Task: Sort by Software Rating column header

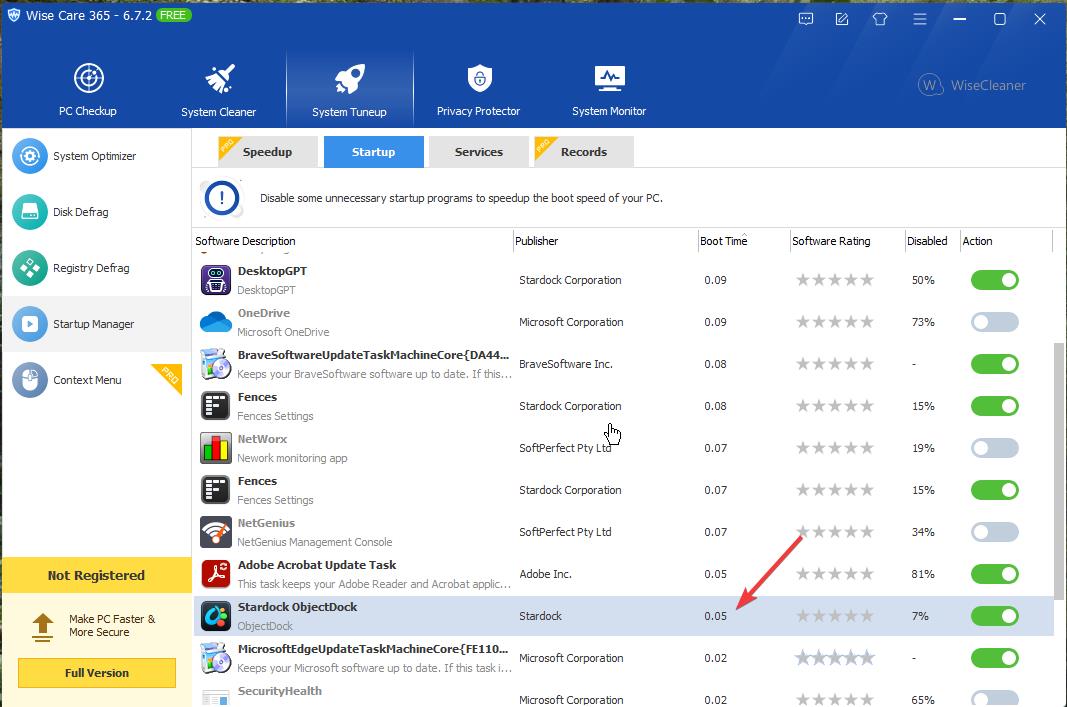Action: [x=847, y=241]
